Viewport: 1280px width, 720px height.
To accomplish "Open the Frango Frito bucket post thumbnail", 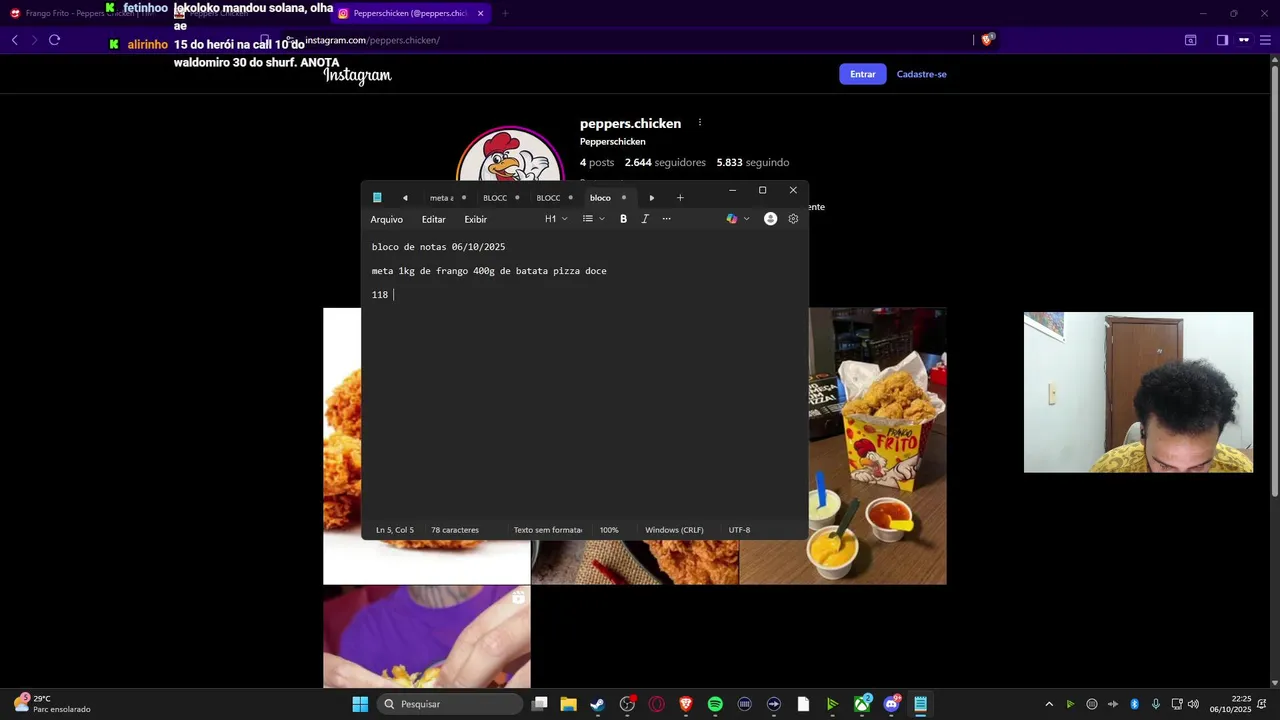I will pos(877,445).
